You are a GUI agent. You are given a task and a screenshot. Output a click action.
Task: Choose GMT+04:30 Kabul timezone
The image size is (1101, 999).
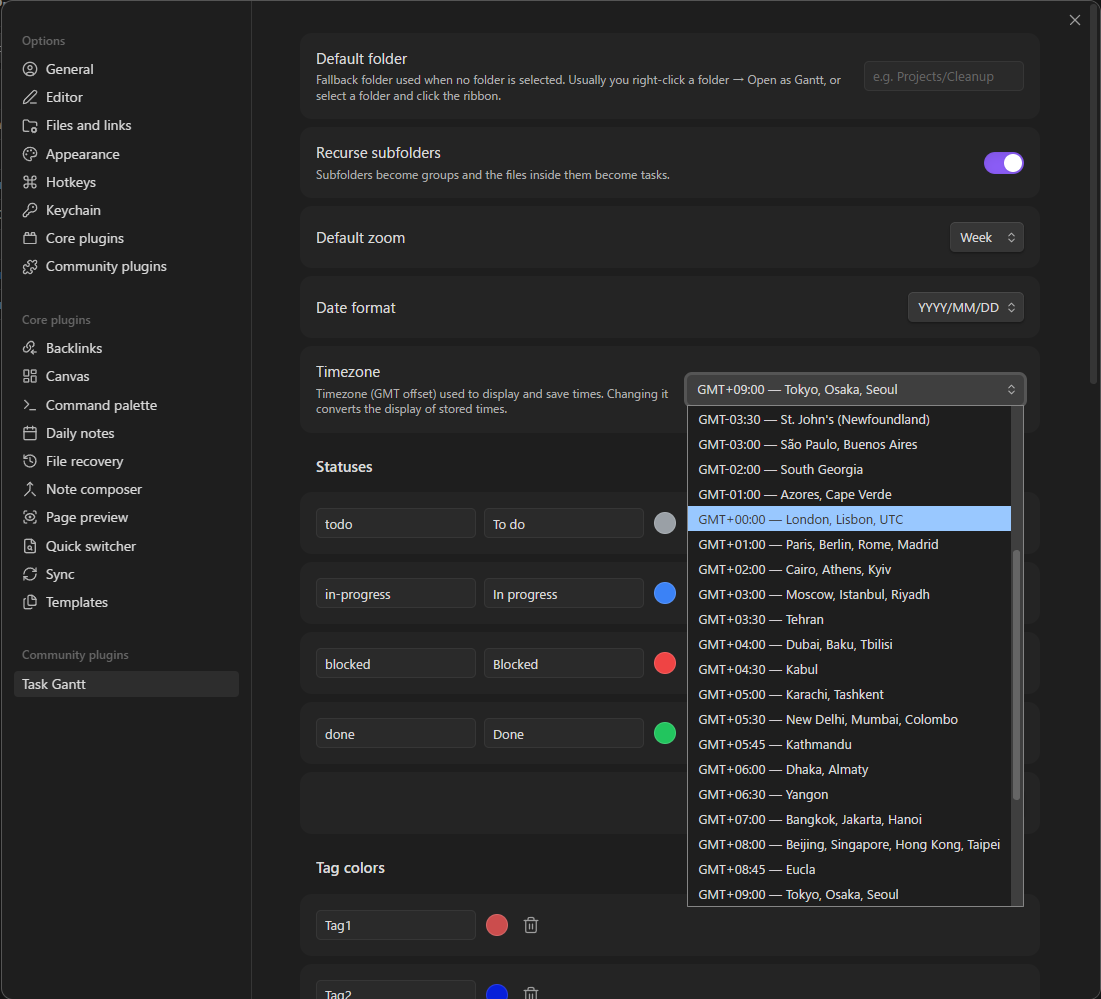[849, 670]
